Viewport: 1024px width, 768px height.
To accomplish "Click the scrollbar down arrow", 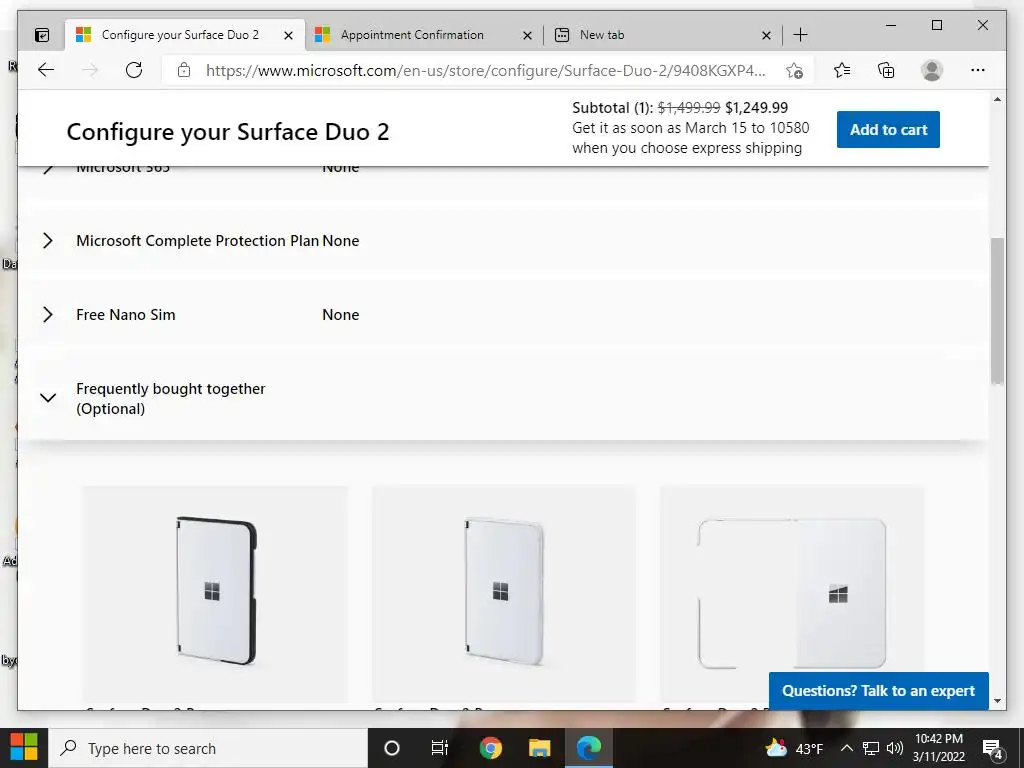I will pos(997,701).
